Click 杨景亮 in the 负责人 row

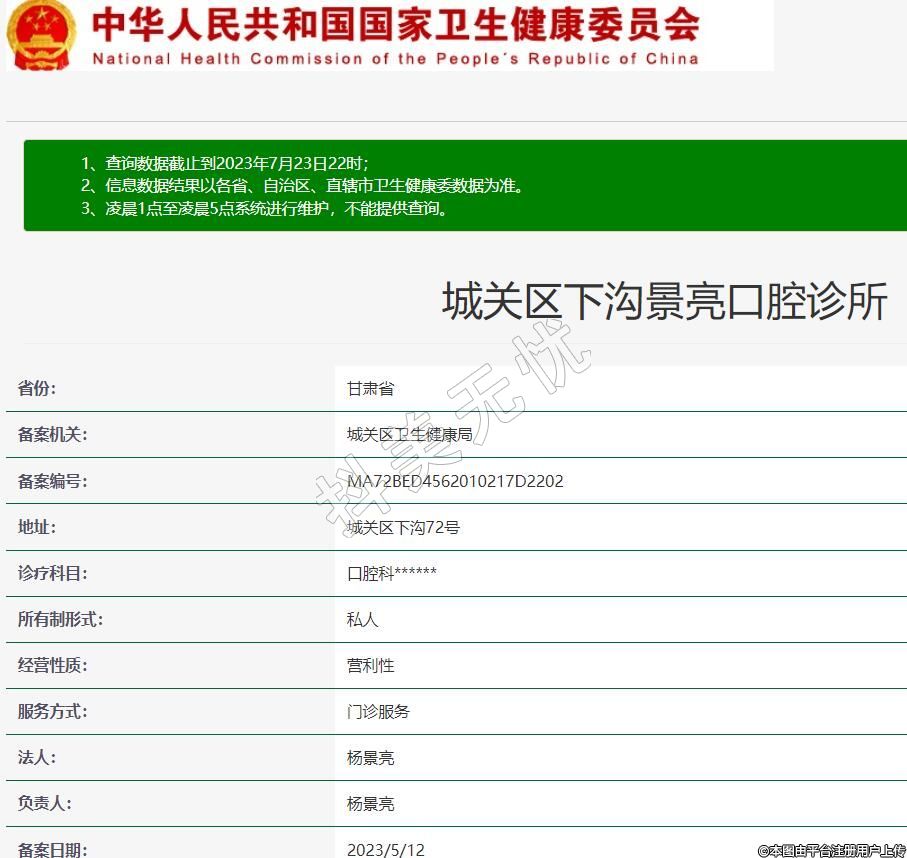click(370, 803)
